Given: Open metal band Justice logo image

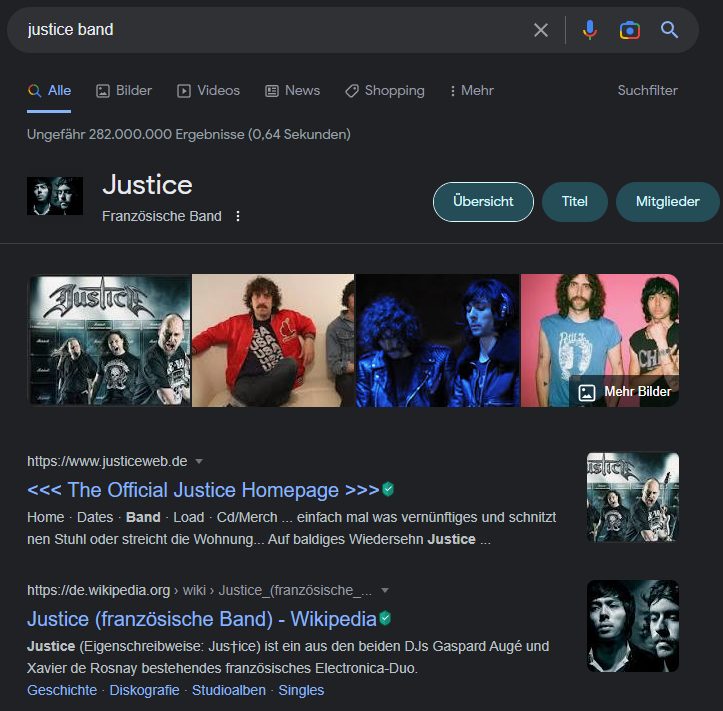Looking at the screenshot, I should tap(109, 340).
